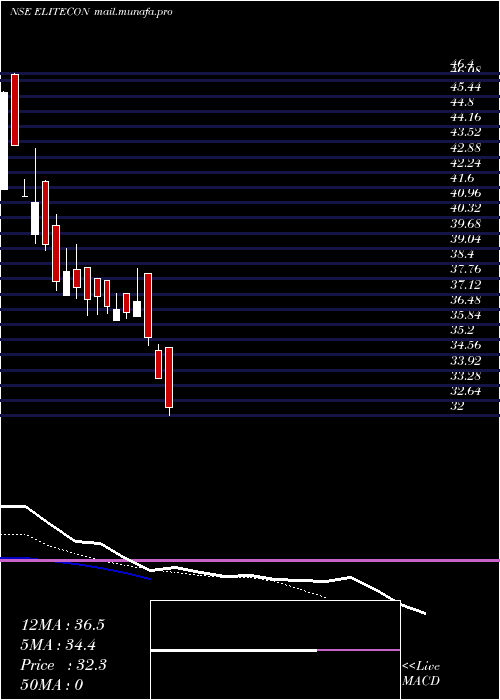
Task: Click the 34.56 price axis label
Action: pyautogui.click(x=466, y=345)
